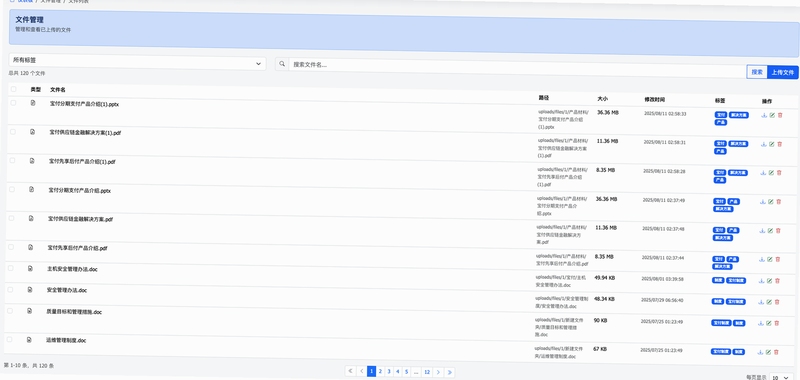Delete 宝付分期支付产品介绍.pptx file
Screen dimensions: 800x380
[x=779, y=202]
